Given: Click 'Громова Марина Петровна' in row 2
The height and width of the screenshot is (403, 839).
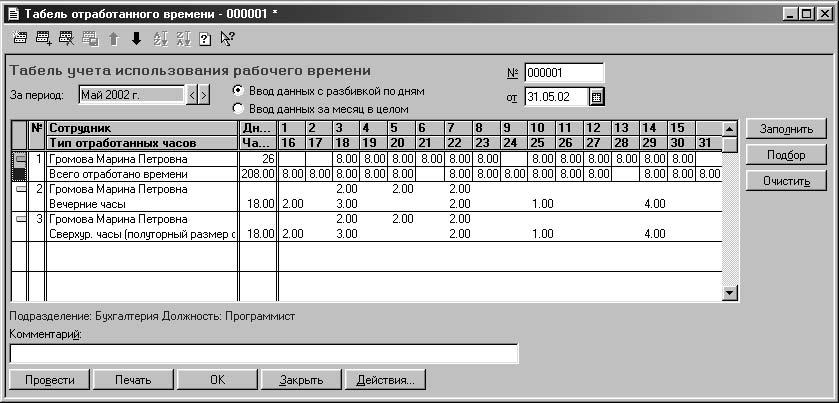Looking at the screenshot, I should point(142,189).
